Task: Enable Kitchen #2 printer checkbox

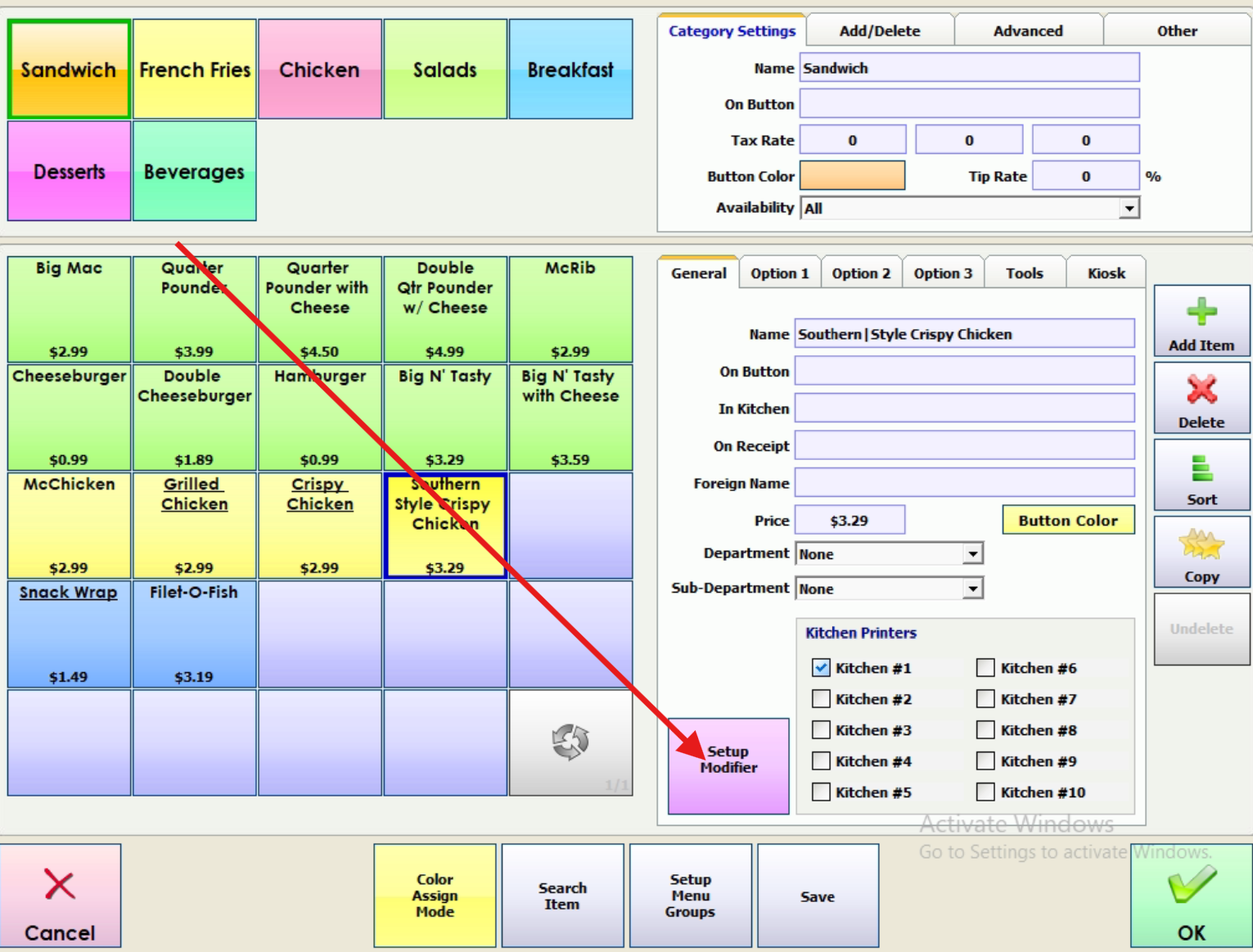Action: tap(821, 699)
